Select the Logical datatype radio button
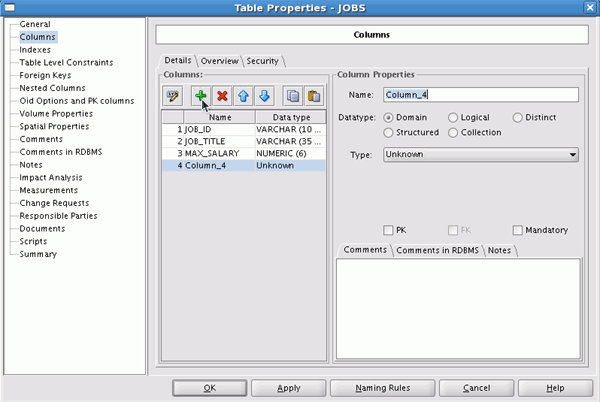600x402 pixels. [453, 118]
